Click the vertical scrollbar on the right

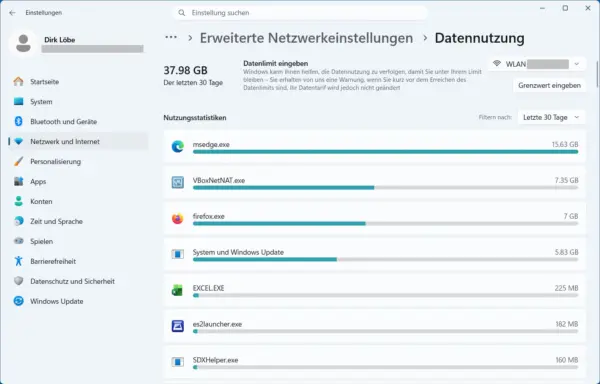pos(597,75)
